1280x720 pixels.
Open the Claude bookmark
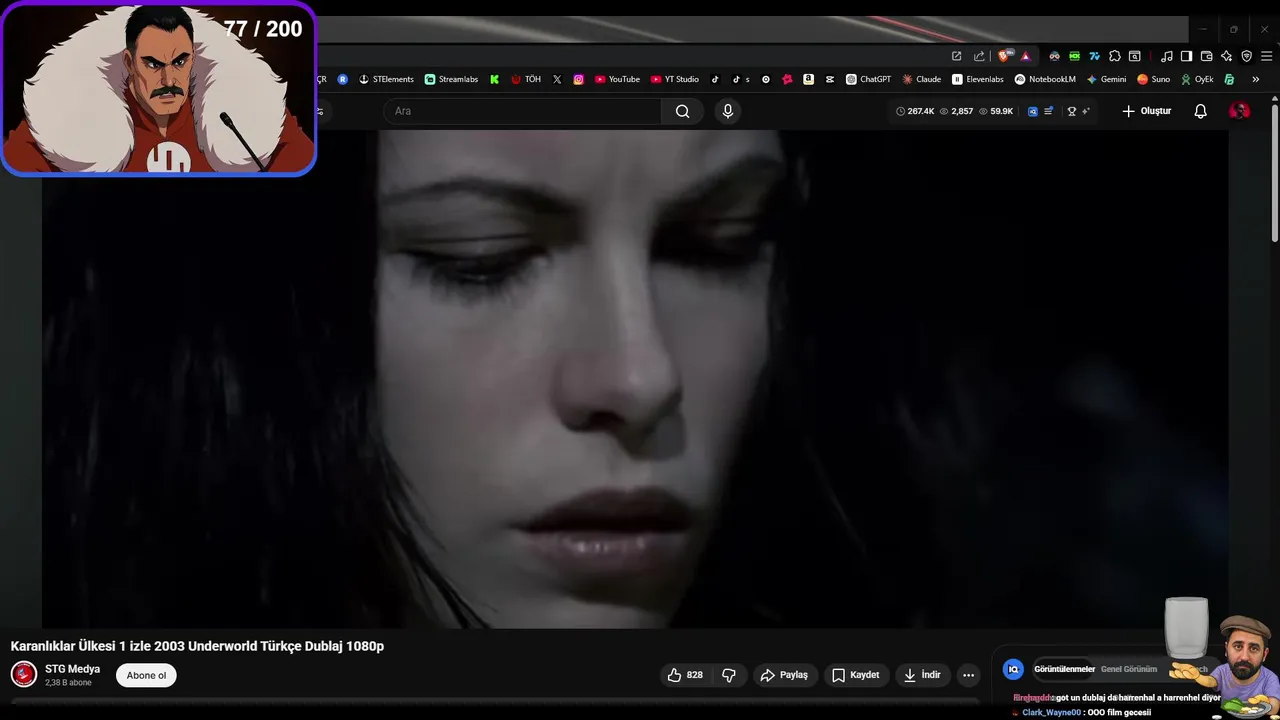(x=921, y=79)
